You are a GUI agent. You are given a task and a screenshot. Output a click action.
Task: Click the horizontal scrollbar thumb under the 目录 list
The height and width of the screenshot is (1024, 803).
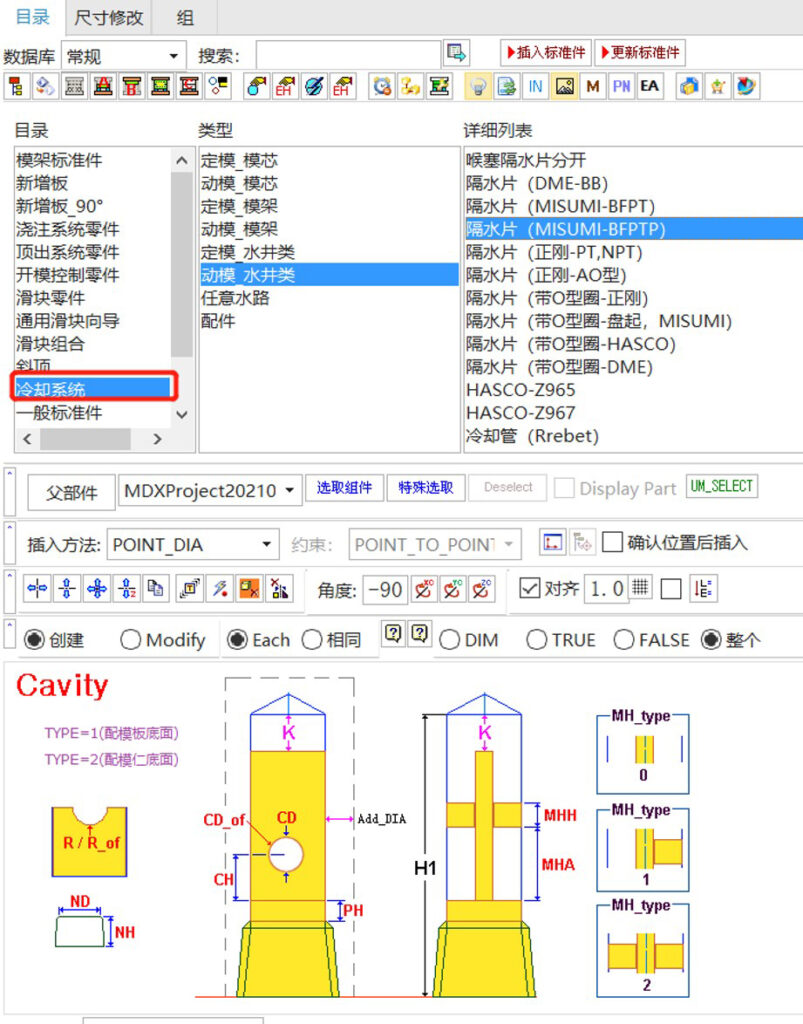click(x=86, y=440)
